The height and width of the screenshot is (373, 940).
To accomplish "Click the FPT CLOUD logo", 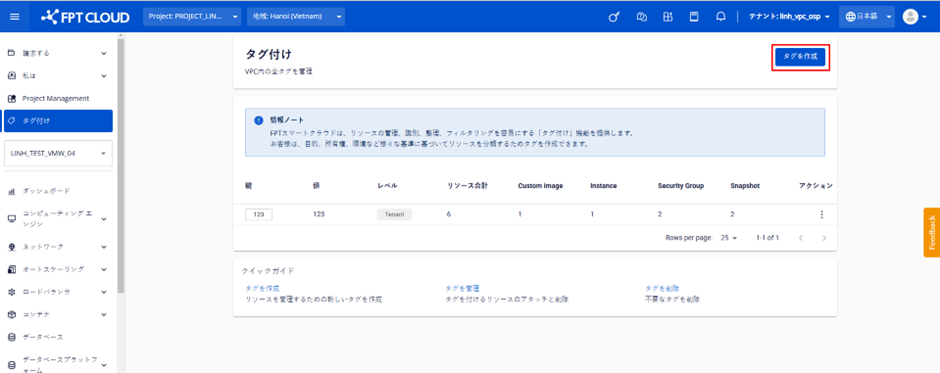I will (85, 17).
